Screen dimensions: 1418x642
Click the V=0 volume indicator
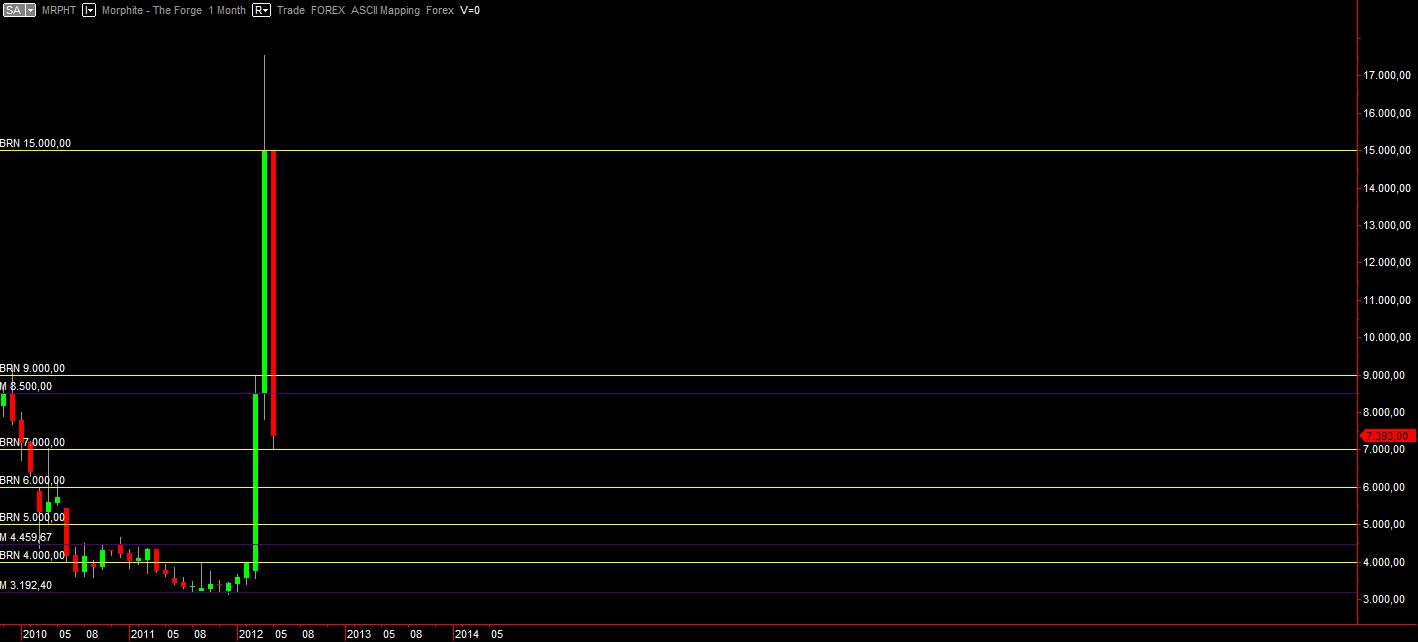(x=470, y=10)
